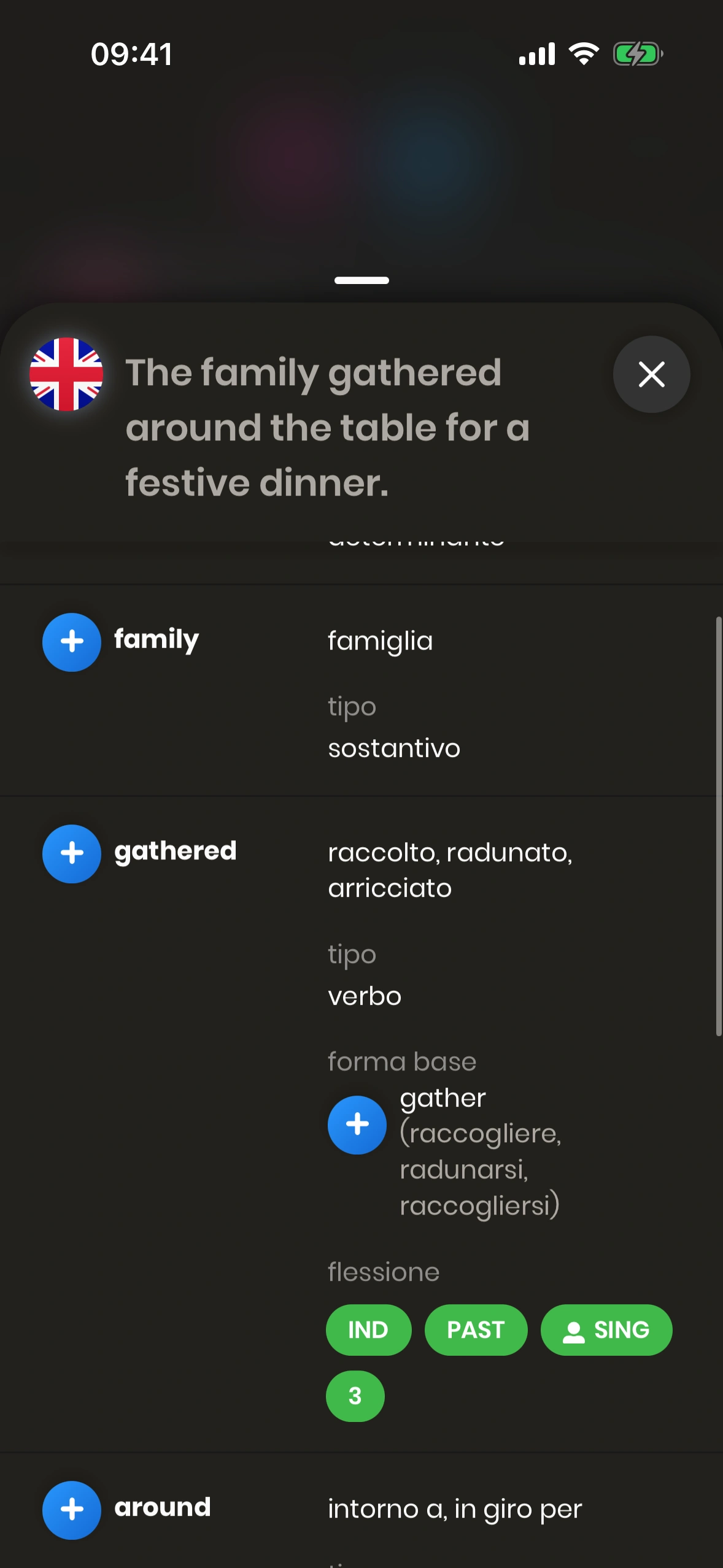This screenshot has width=723, height=1568.
Task: Select the 'family' word entry
Action: (x=157, y=640)
